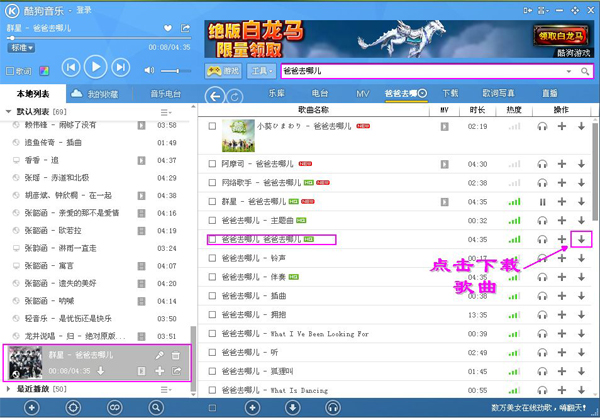Click the add circle icon on the bottom left bar
Screen dimensions: 600x418
[31, 408]
